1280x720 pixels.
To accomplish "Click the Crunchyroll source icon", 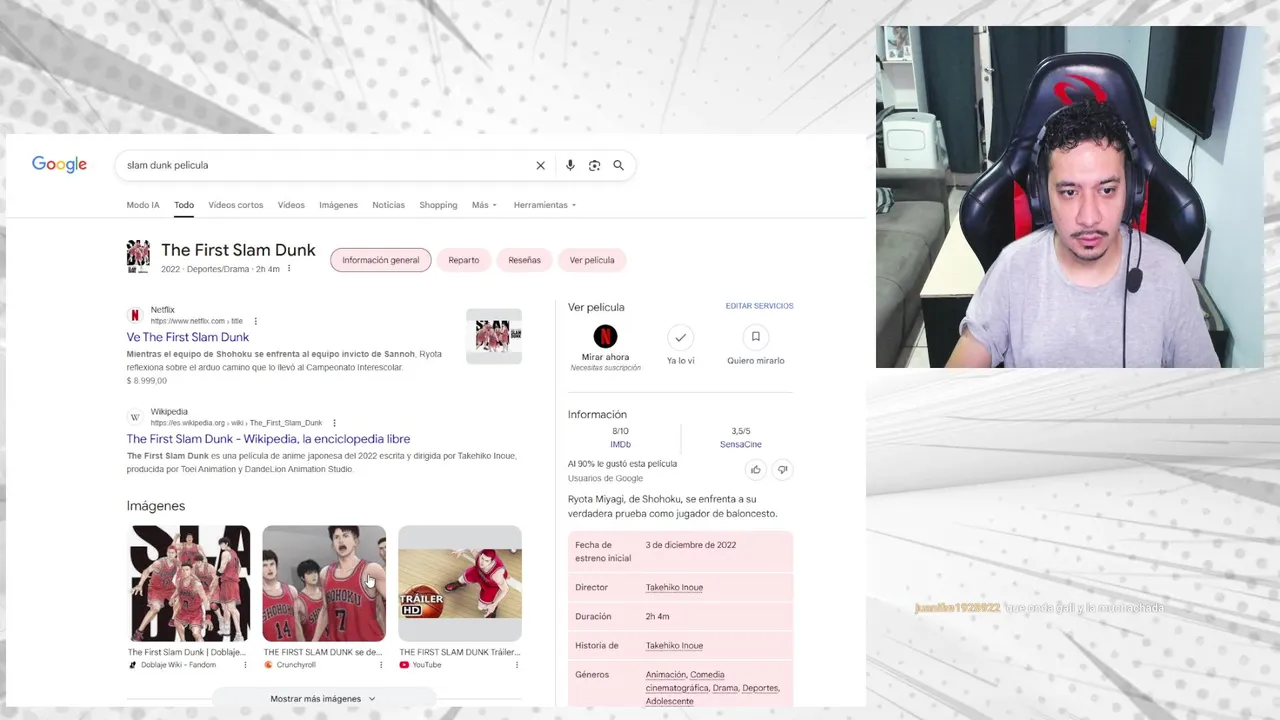I will point(268,665).
